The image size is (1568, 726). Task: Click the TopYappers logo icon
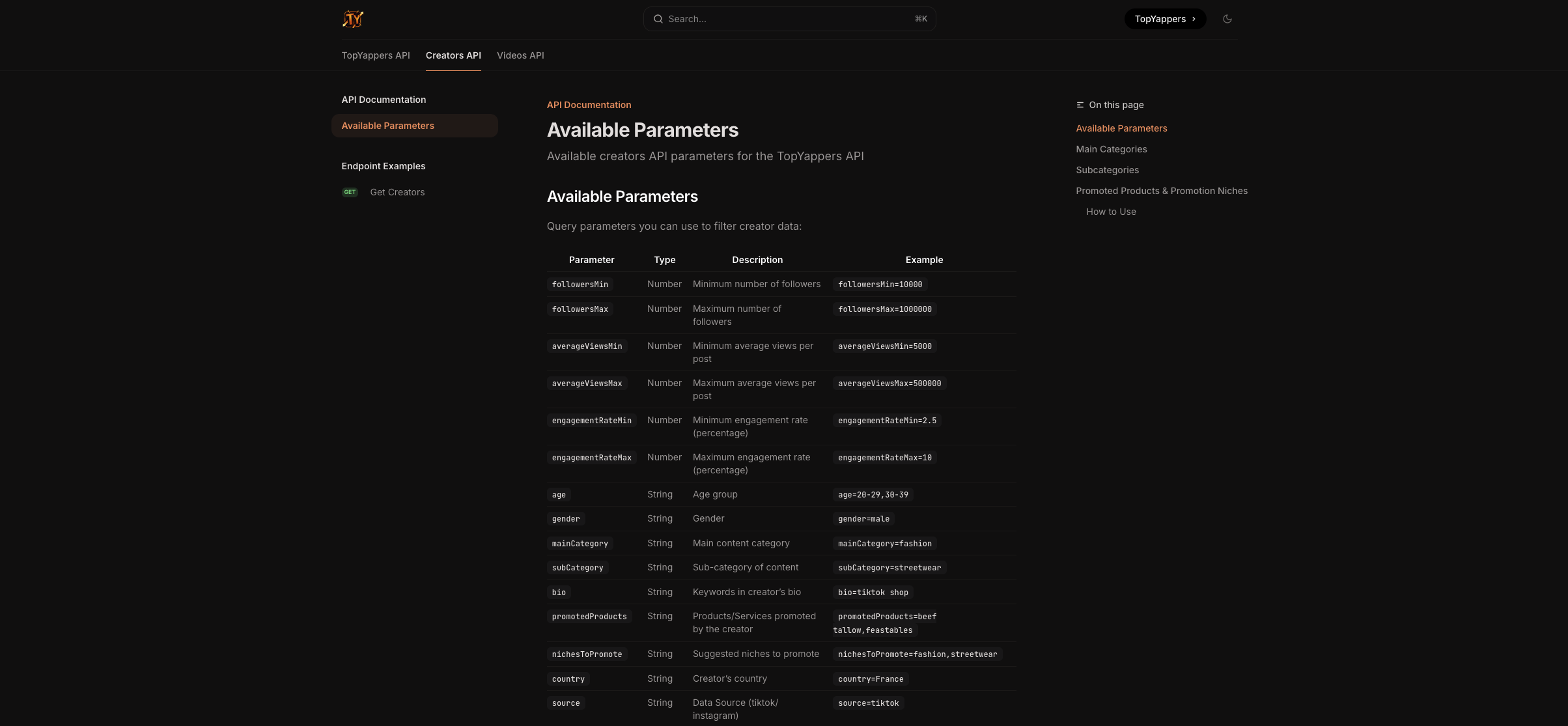coord(353,19)
